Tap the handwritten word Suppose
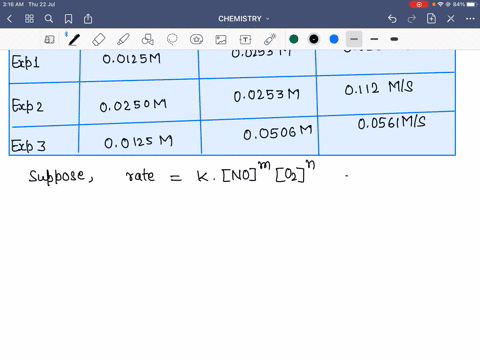This screenshot has height=360, width=480. point(61,176)
